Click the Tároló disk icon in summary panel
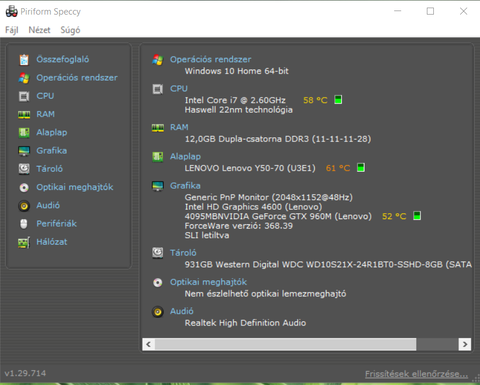Viewport: 480px width, 385px height. pos(158,253)
